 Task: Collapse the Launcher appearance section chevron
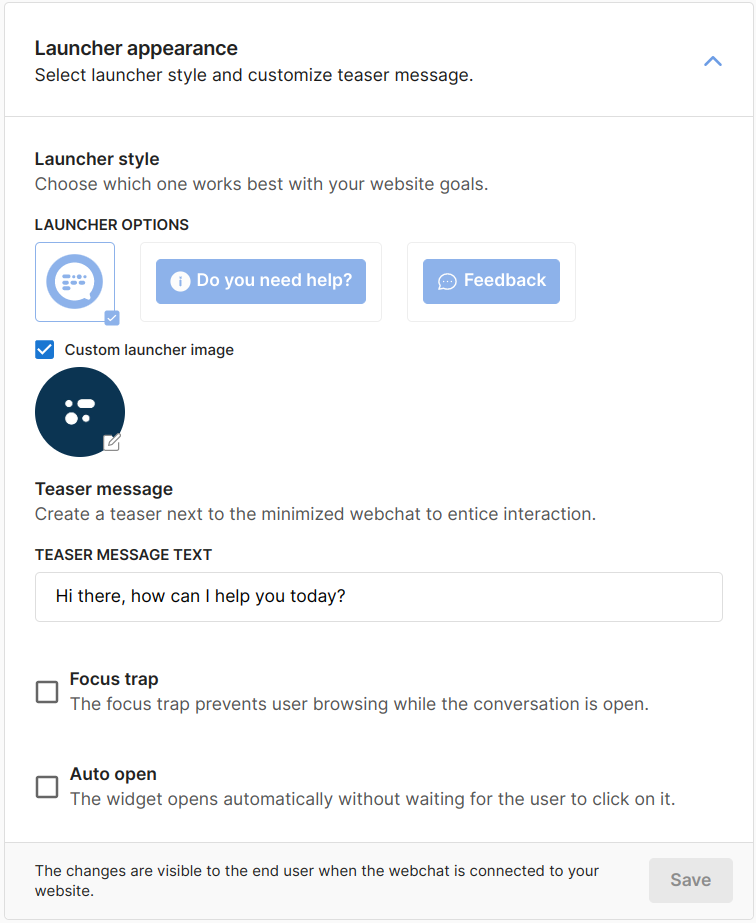point(712,61)
